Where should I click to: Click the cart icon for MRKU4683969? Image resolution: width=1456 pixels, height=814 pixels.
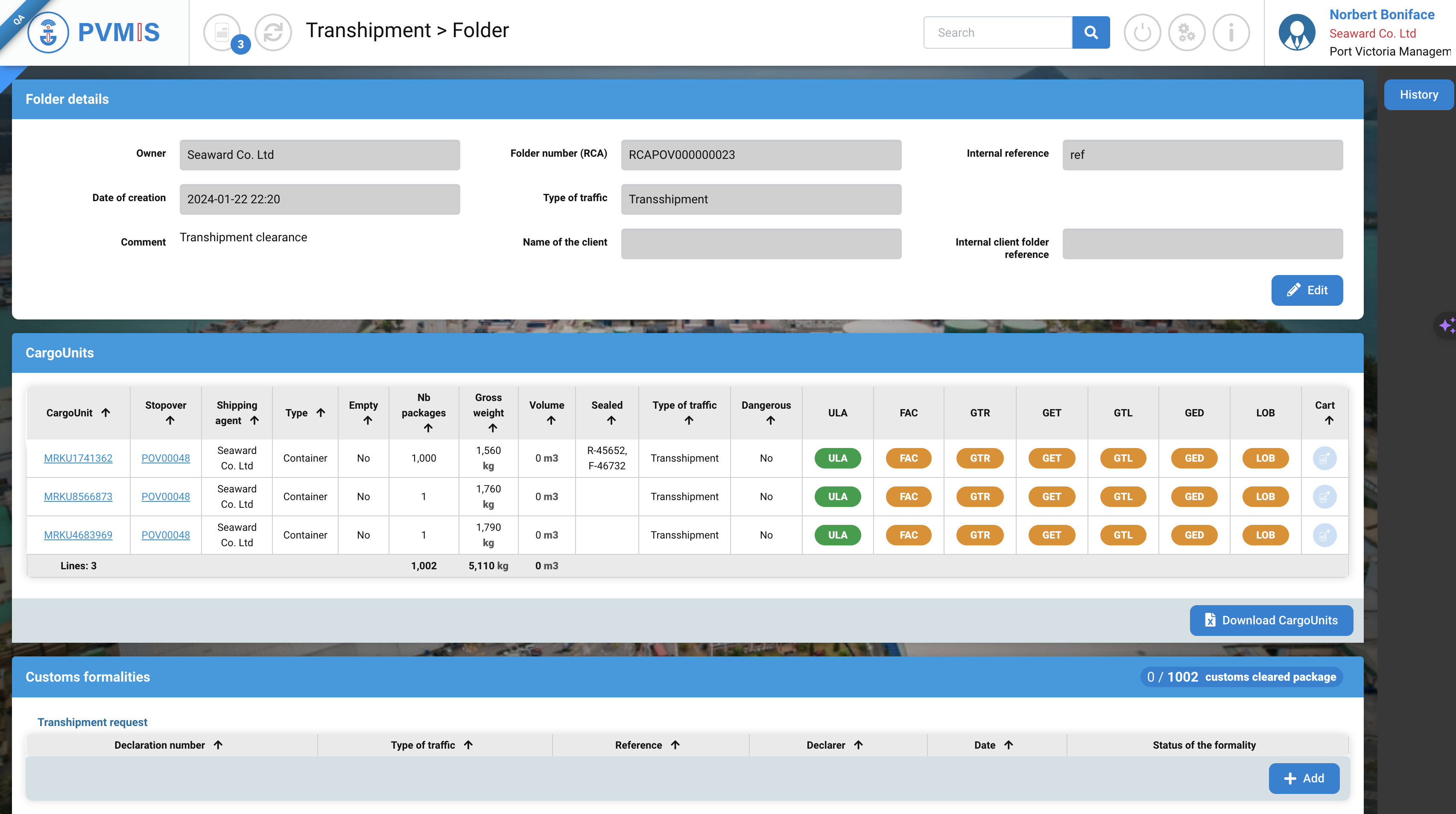pos(1324,535)
